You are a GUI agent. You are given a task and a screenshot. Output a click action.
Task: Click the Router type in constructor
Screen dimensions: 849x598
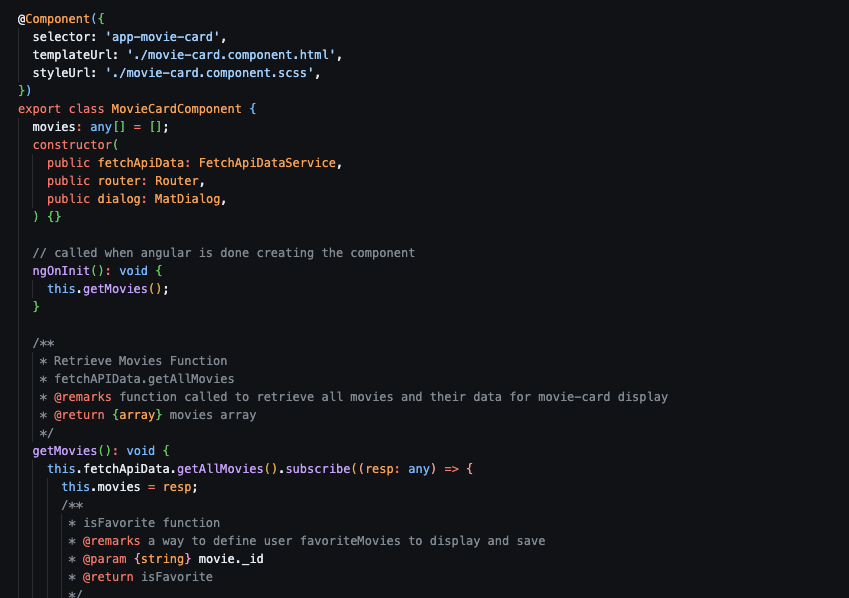[x=177, y=181]
